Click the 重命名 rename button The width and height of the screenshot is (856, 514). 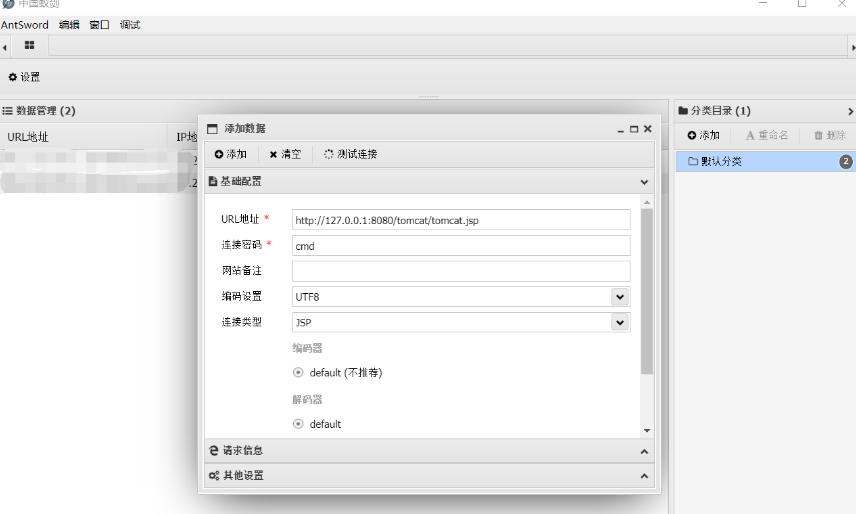(x=767, y=135)
